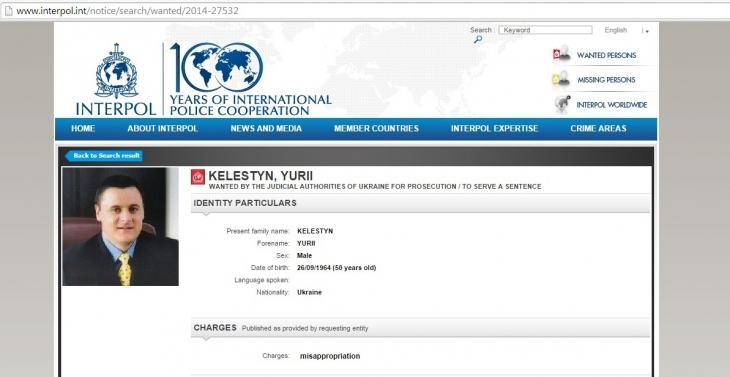Open the Interpol Expertise menu link
This screenshot has height=377, width=730.
[494, 128]
